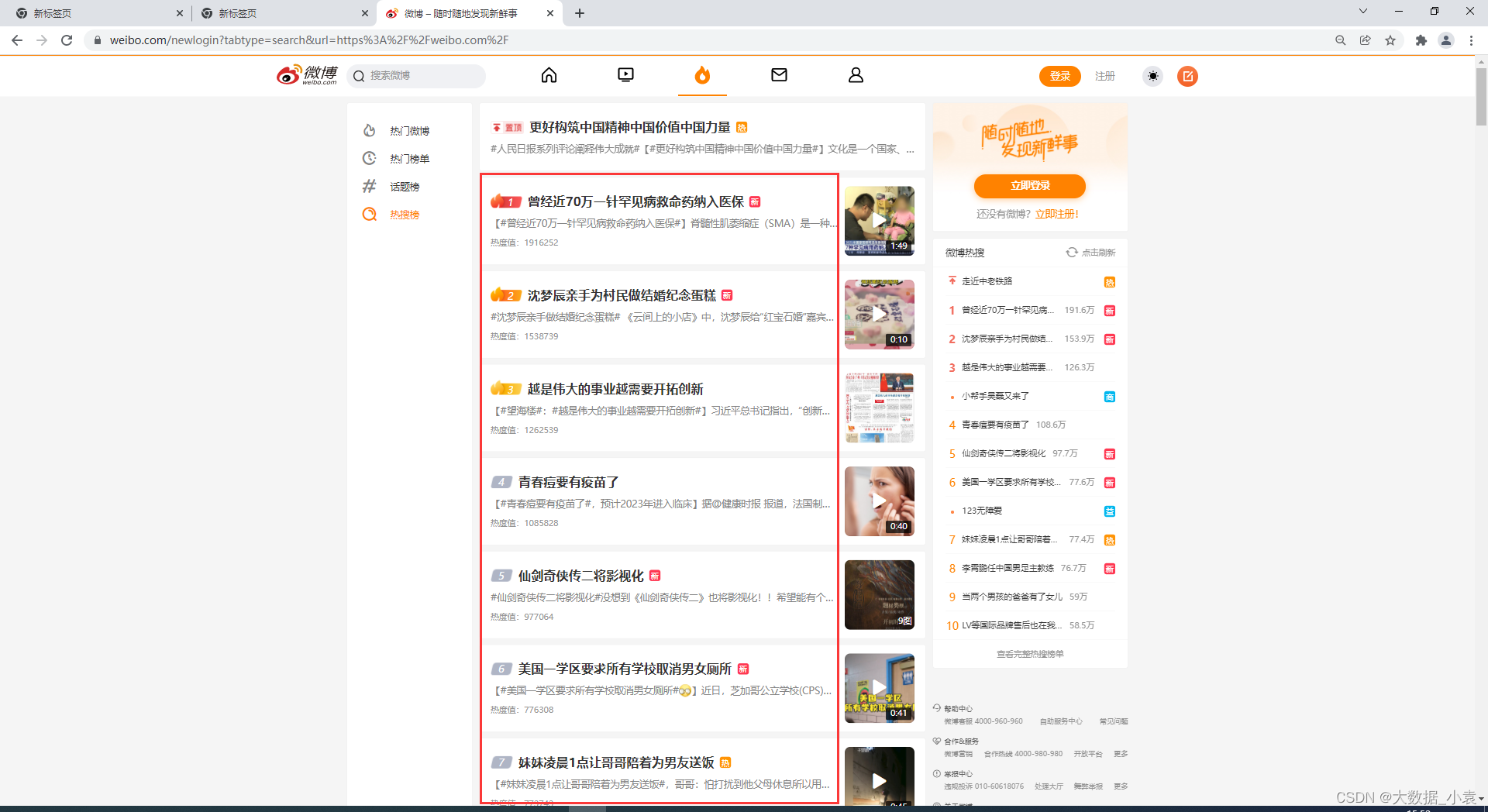1488x812 pixels.
Task: Reload the page with refresh icon
Action: 67,40
